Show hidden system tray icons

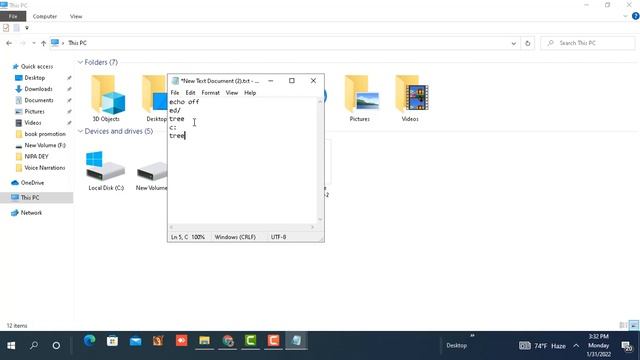point(576,346)
